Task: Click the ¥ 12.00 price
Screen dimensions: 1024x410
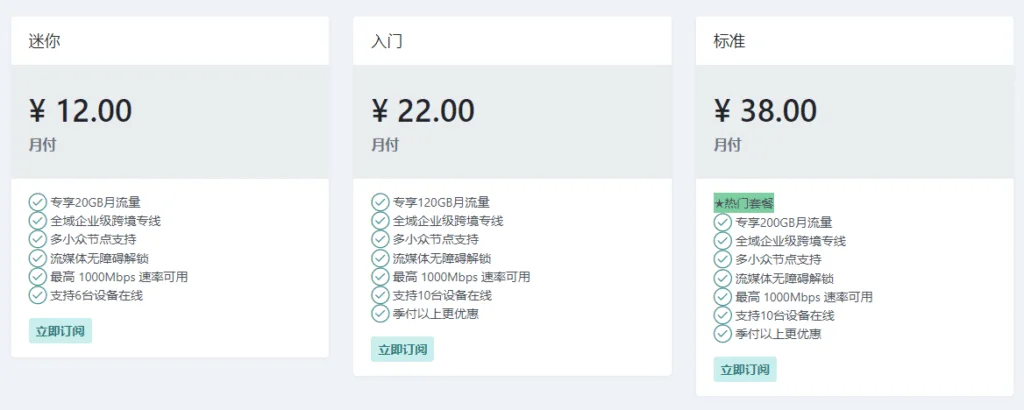Action: [x=80, y=110]
